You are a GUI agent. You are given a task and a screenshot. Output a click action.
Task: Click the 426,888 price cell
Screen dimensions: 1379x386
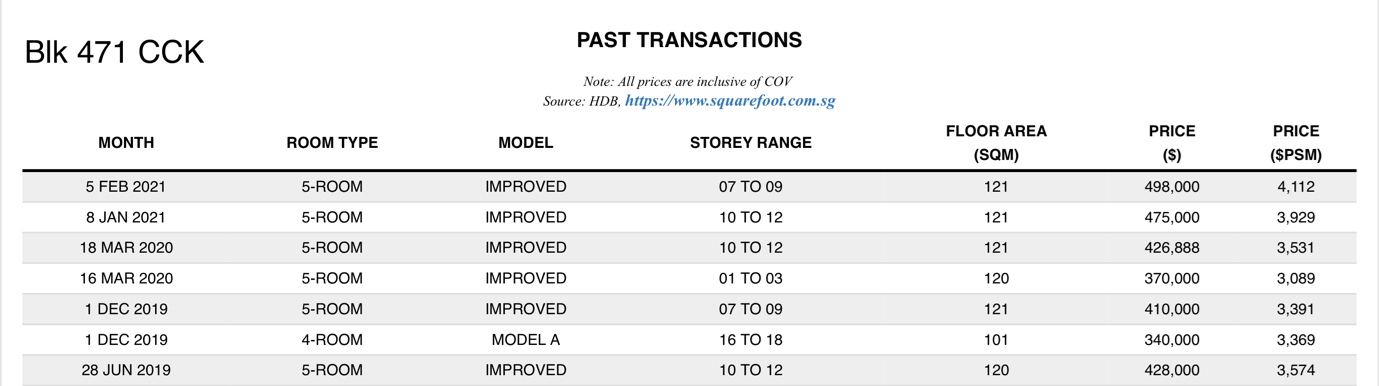(x=1172, y=248)
